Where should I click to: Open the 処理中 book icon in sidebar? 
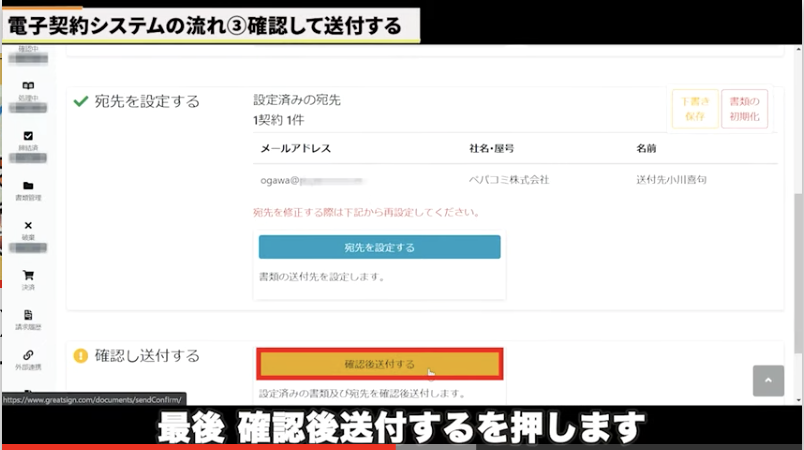tap(28, 87)
